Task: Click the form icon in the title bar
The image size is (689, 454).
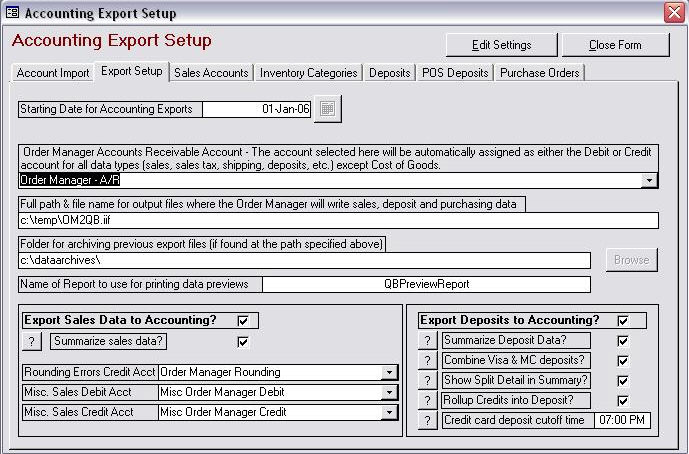Action: pyautogui.click(x=12, y=12)
